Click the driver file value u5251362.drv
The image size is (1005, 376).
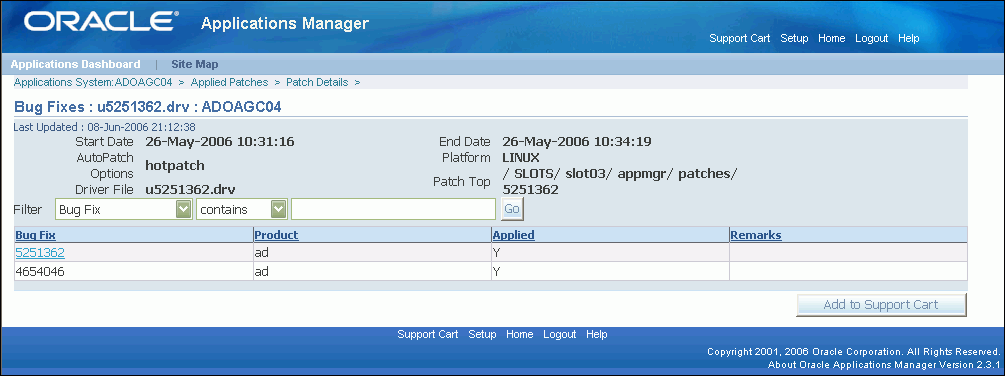pyautogui.click(x=190, y=190)
